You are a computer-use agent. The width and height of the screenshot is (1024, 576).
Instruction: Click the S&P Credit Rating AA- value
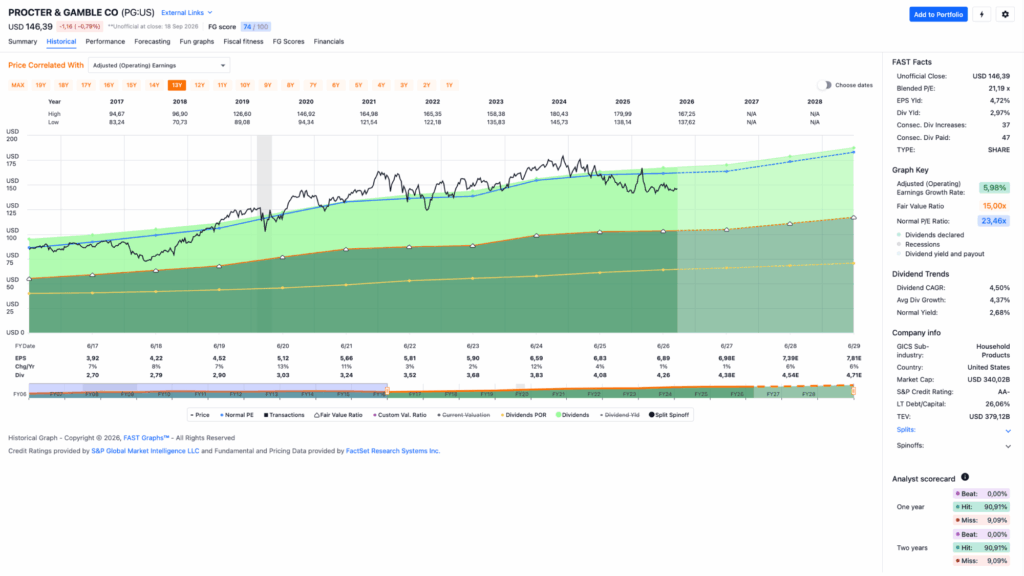click(1003, 392)
